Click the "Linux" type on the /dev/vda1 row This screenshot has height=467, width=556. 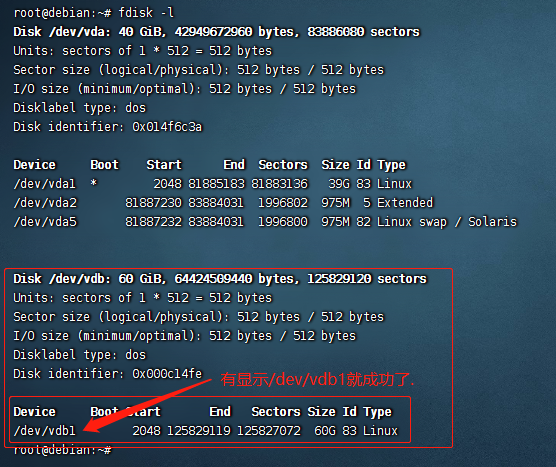pos(394,184)
